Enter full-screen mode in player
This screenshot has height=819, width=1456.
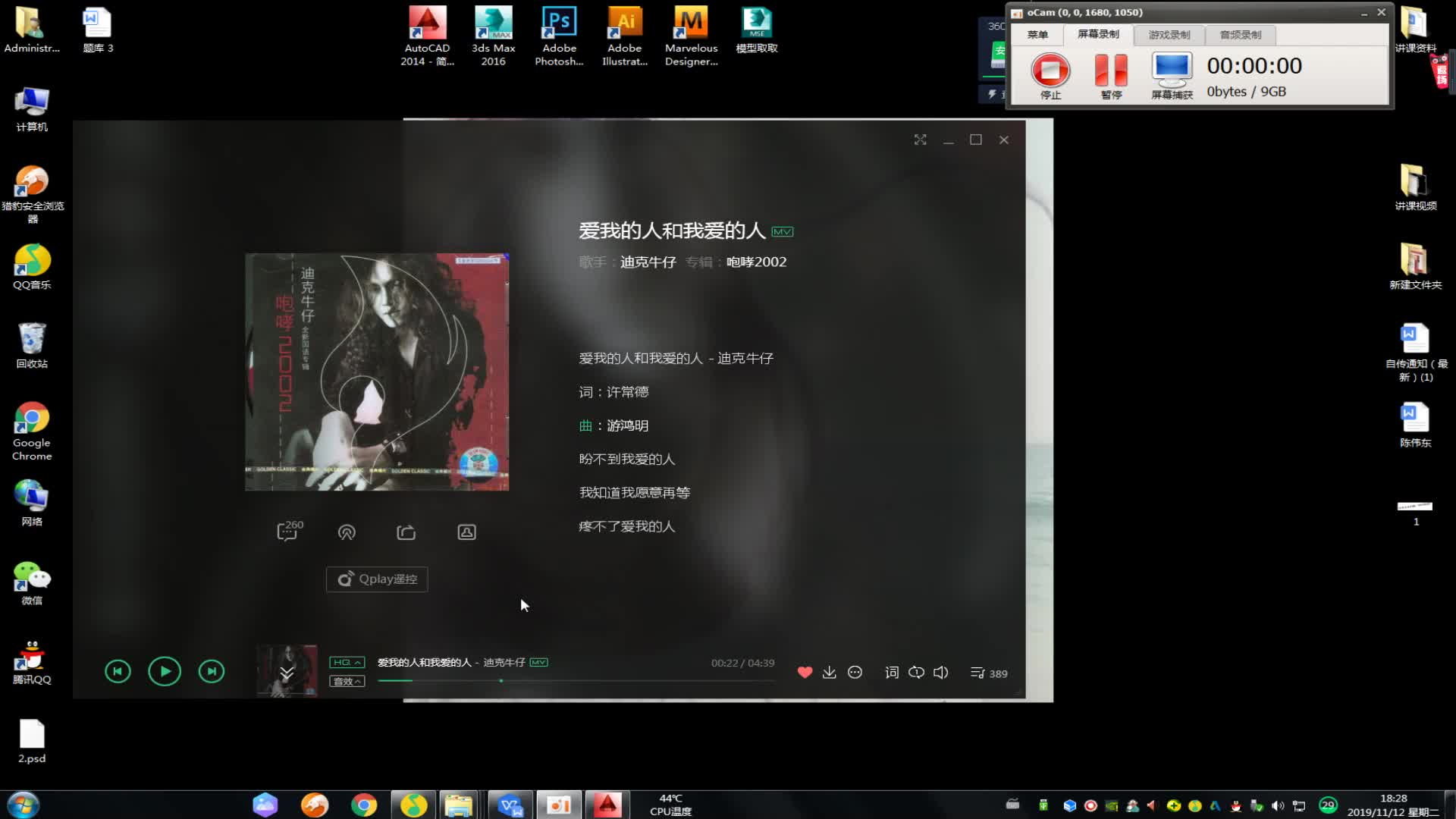[x=920, y=140]
